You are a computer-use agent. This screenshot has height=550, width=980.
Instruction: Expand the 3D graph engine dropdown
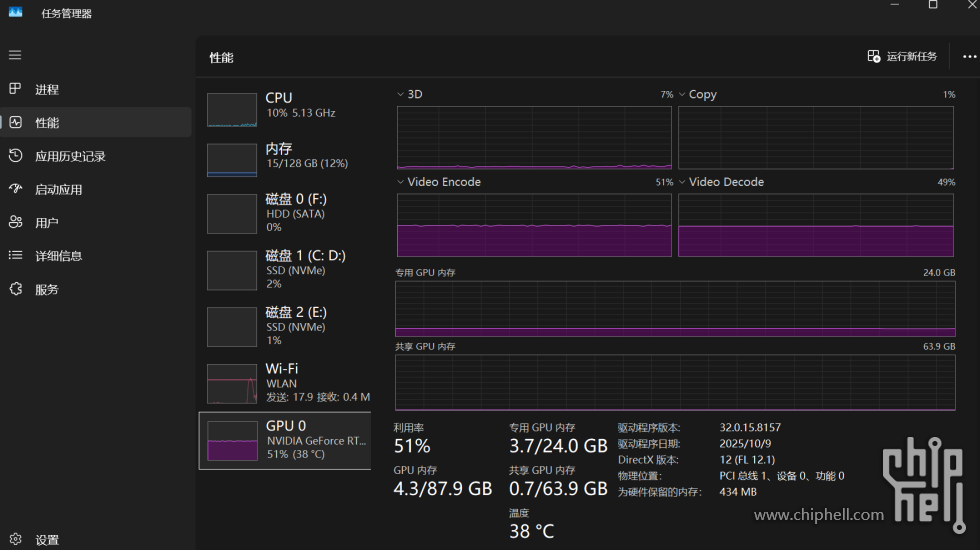click(x=401, y=94)
